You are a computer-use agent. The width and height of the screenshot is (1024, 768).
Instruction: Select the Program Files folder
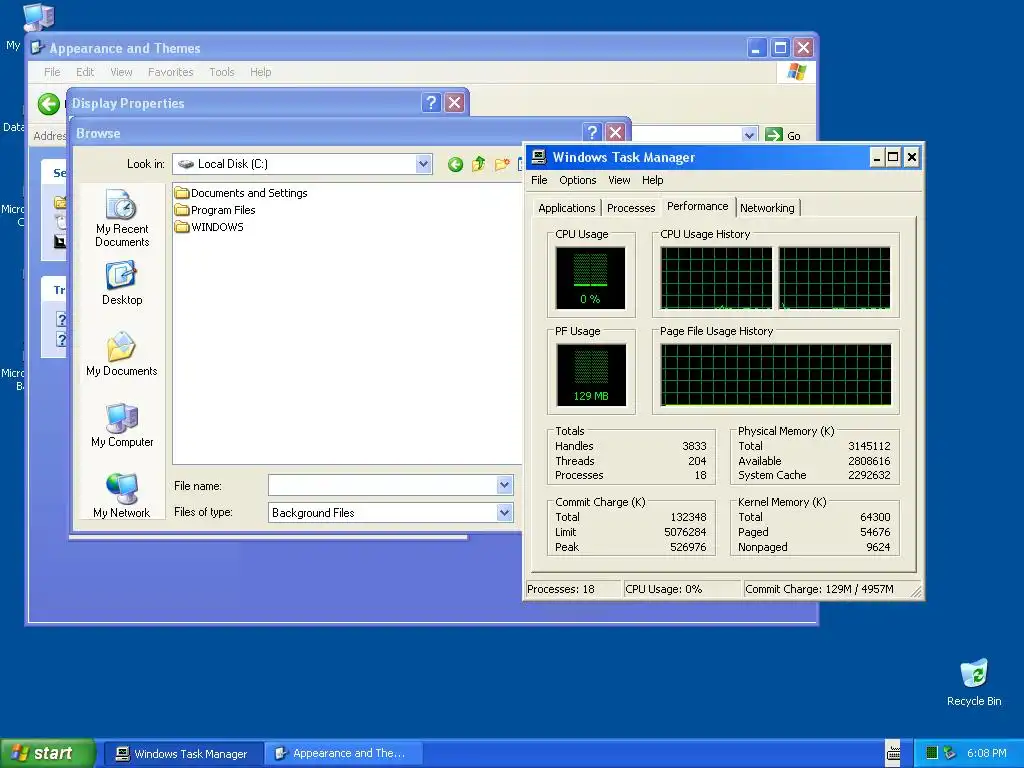(216, 210)
